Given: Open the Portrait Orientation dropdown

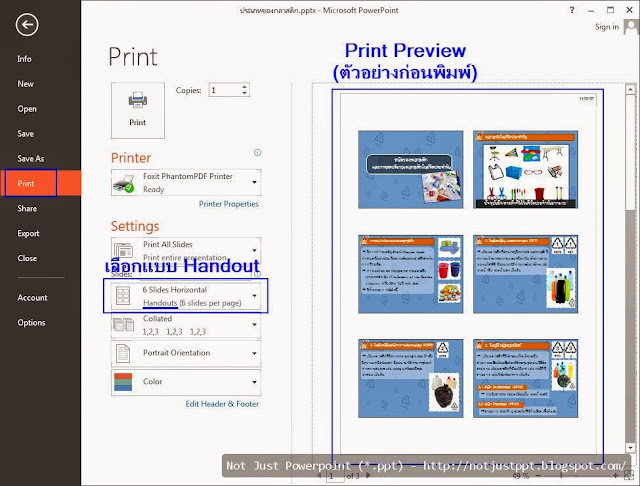Looking at the screenshot, I should [186, 353].
